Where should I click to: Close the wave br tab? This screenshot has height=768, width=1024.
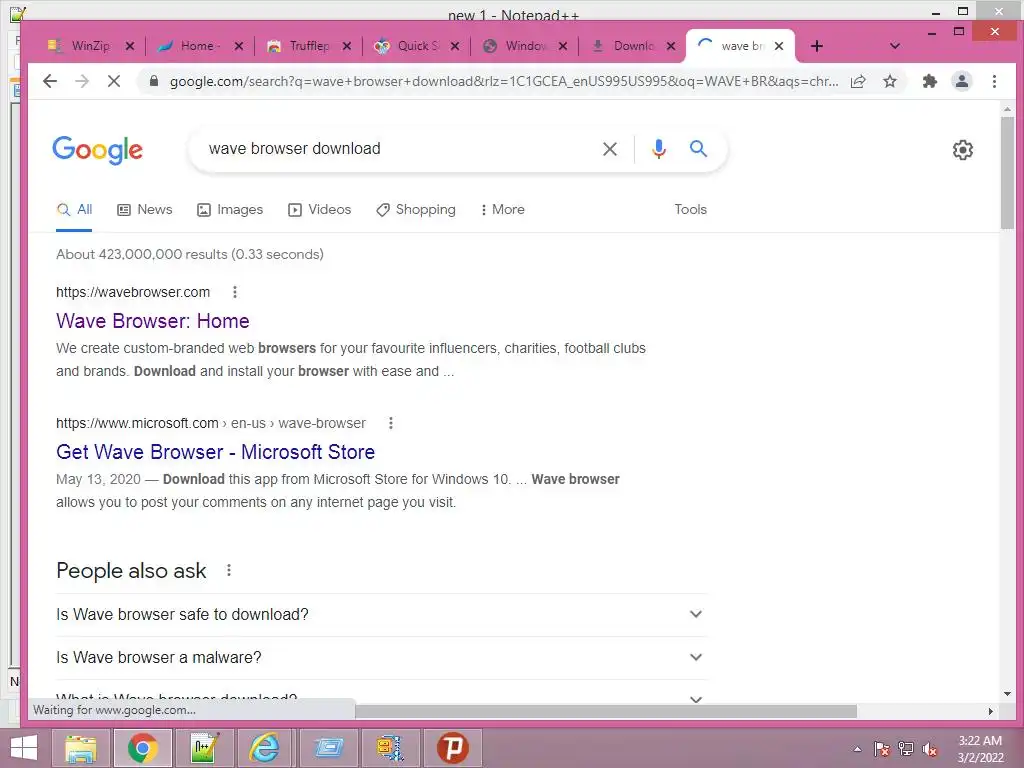[x=778, y=46]
